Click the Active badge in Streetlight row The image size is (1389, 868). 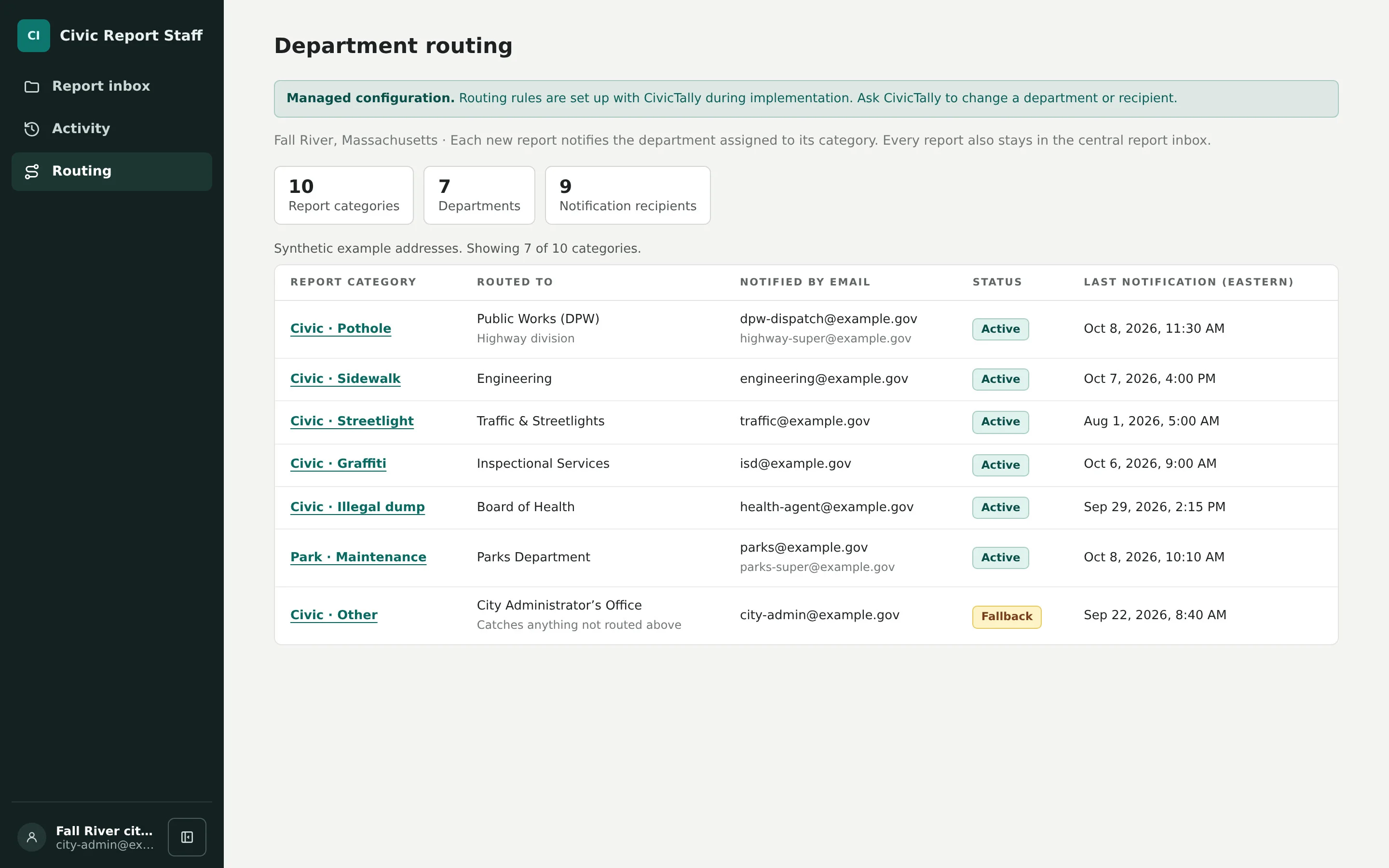click(x=1000, y=422)
